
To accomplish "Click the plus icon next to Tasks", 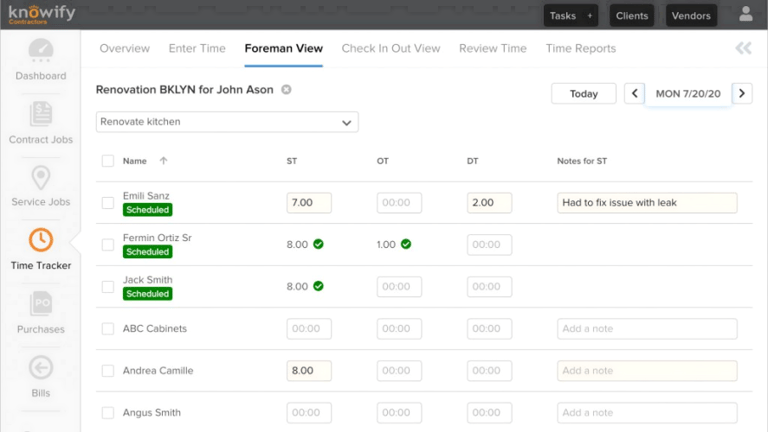I will [590, 16].
